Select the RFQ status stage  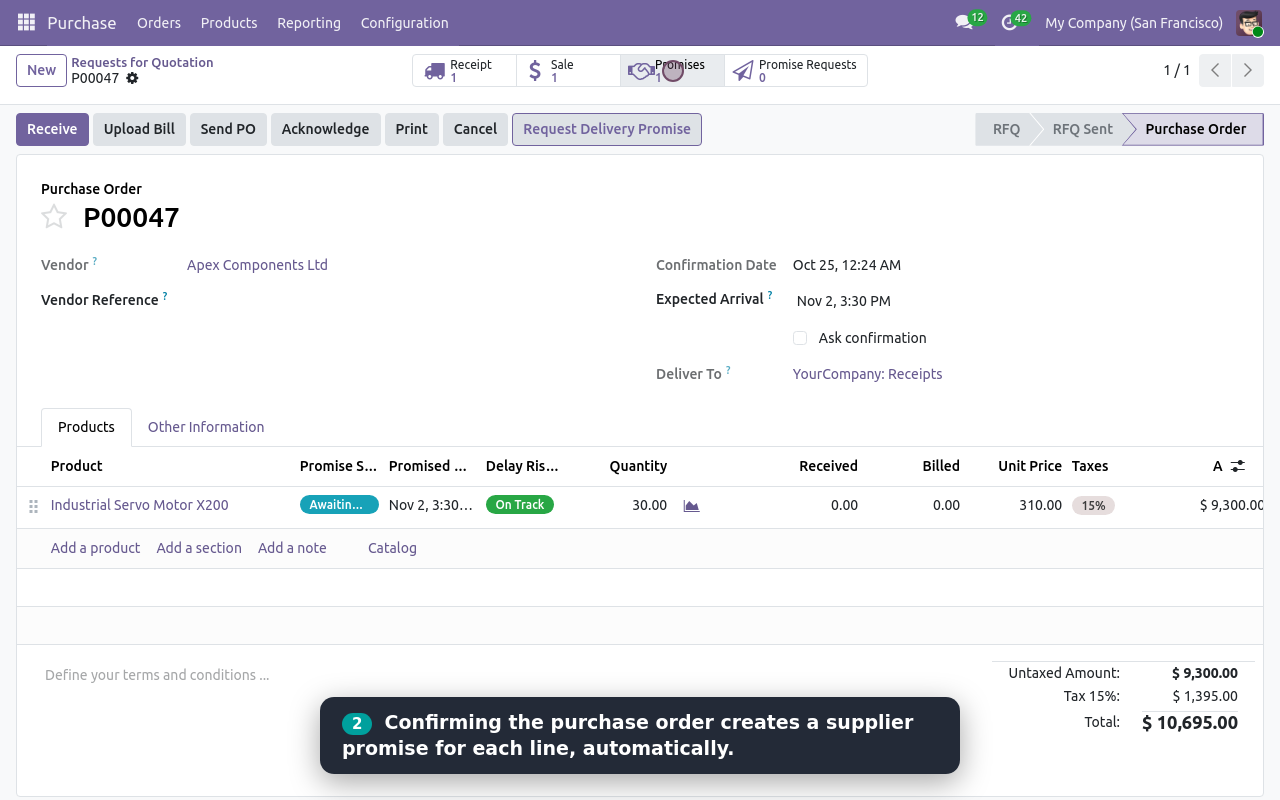coord(1006,129)
